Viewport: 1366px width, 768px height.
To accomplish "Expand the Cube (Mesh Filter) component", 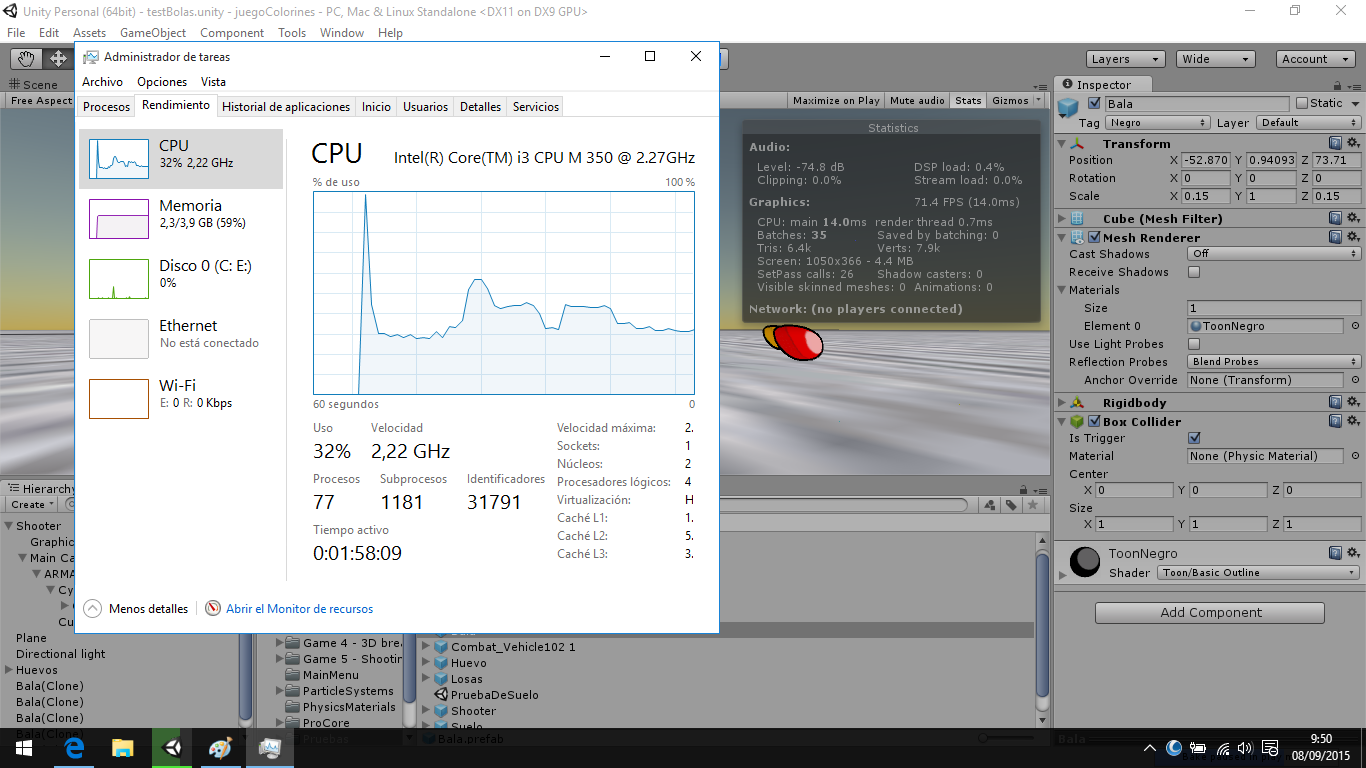I will pos(1062,218).
